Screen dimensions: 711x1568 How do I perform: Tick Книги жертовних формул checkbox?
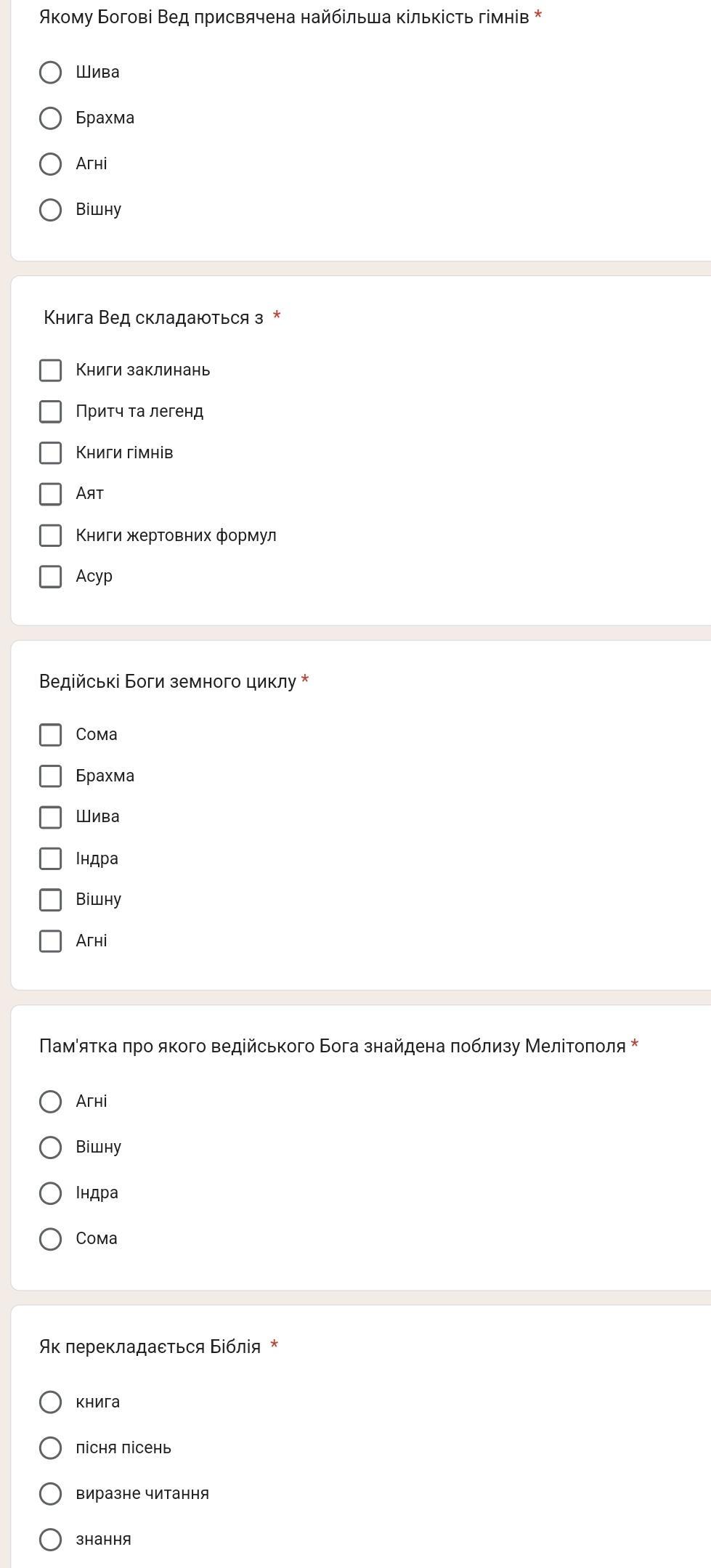click(x=50, y=535)
